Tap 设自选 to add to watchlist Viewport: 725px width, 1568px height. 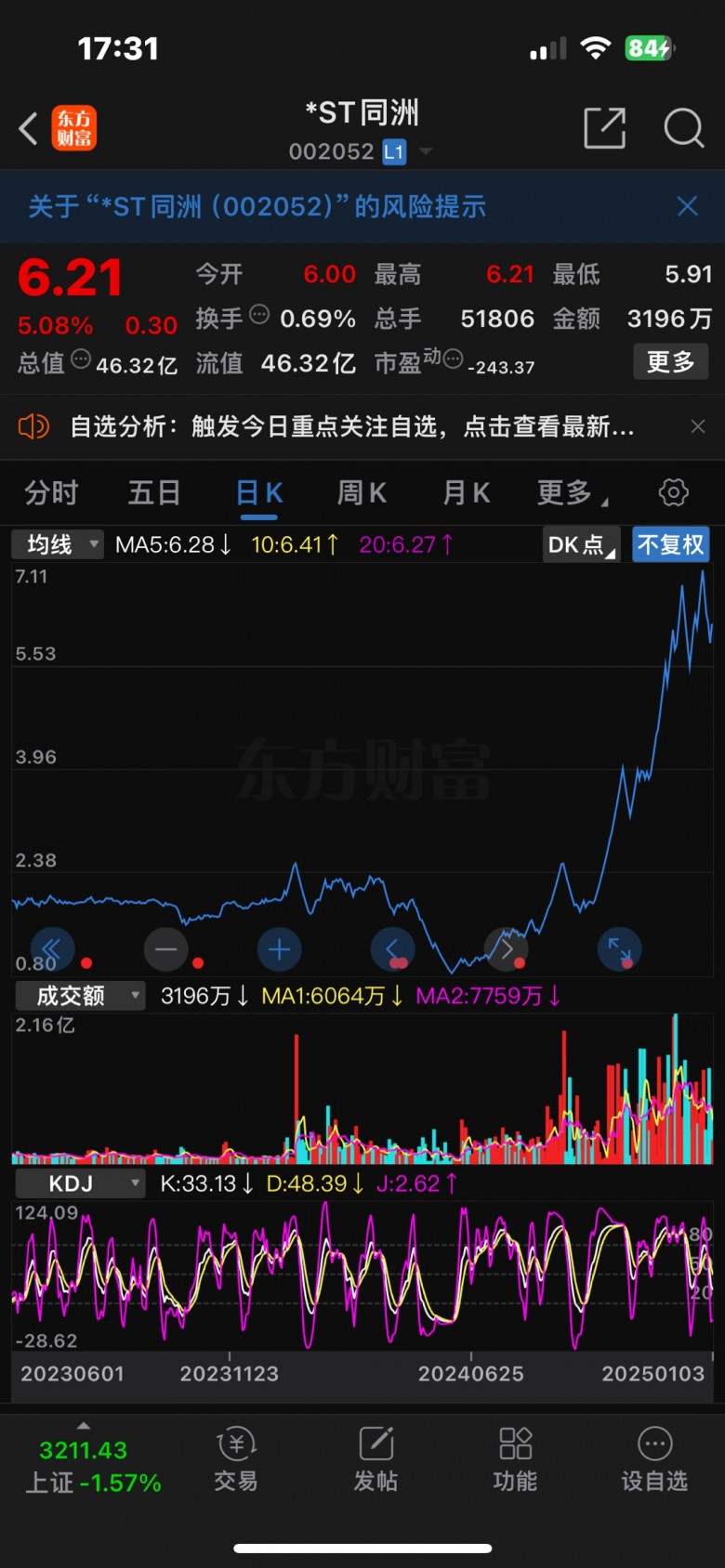pyautogui.click(x=654, y=1458)
